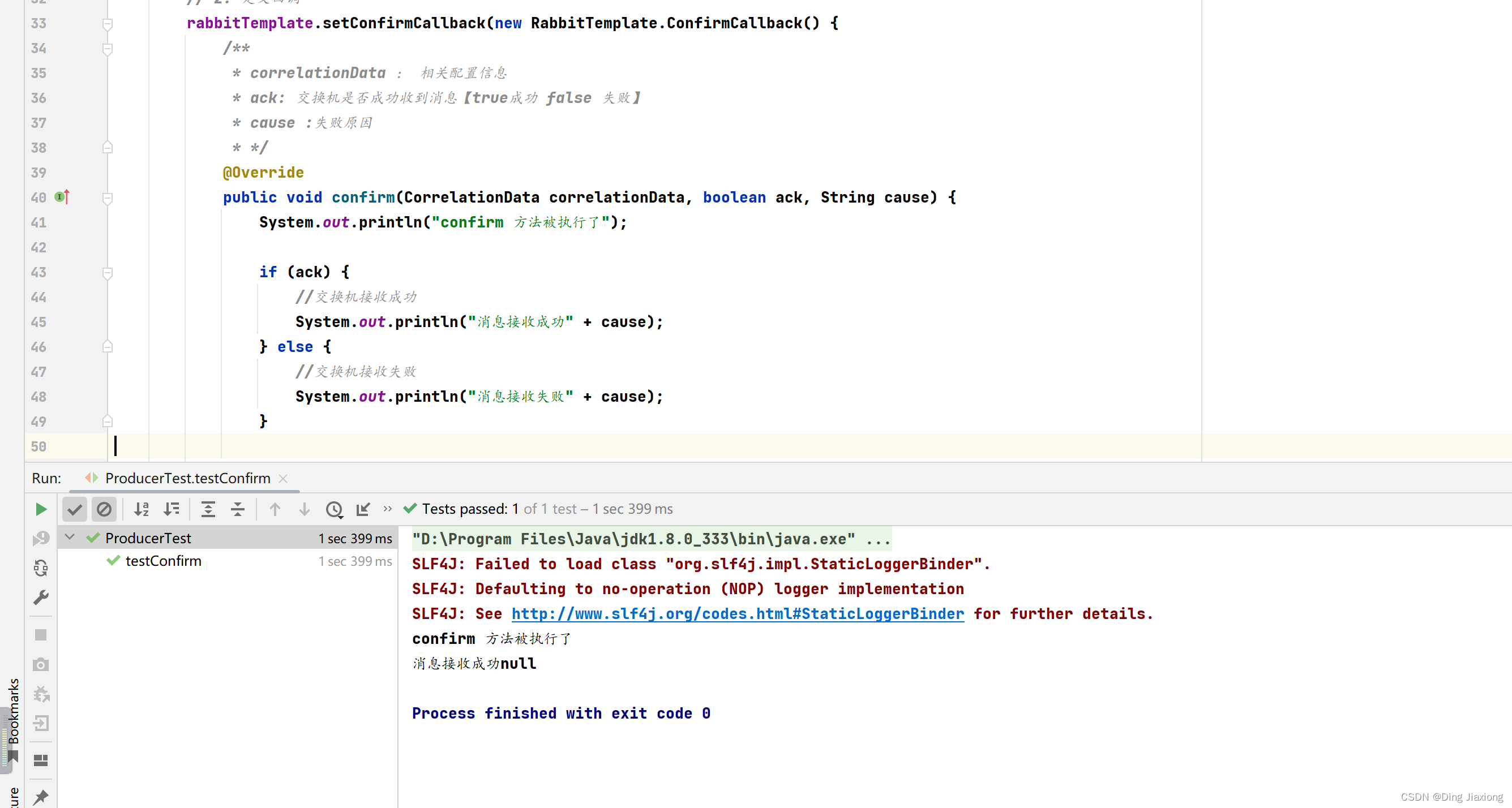Click line number 45 in gutter
Screen dimensions: 1512x808
[x=38, y=322]
